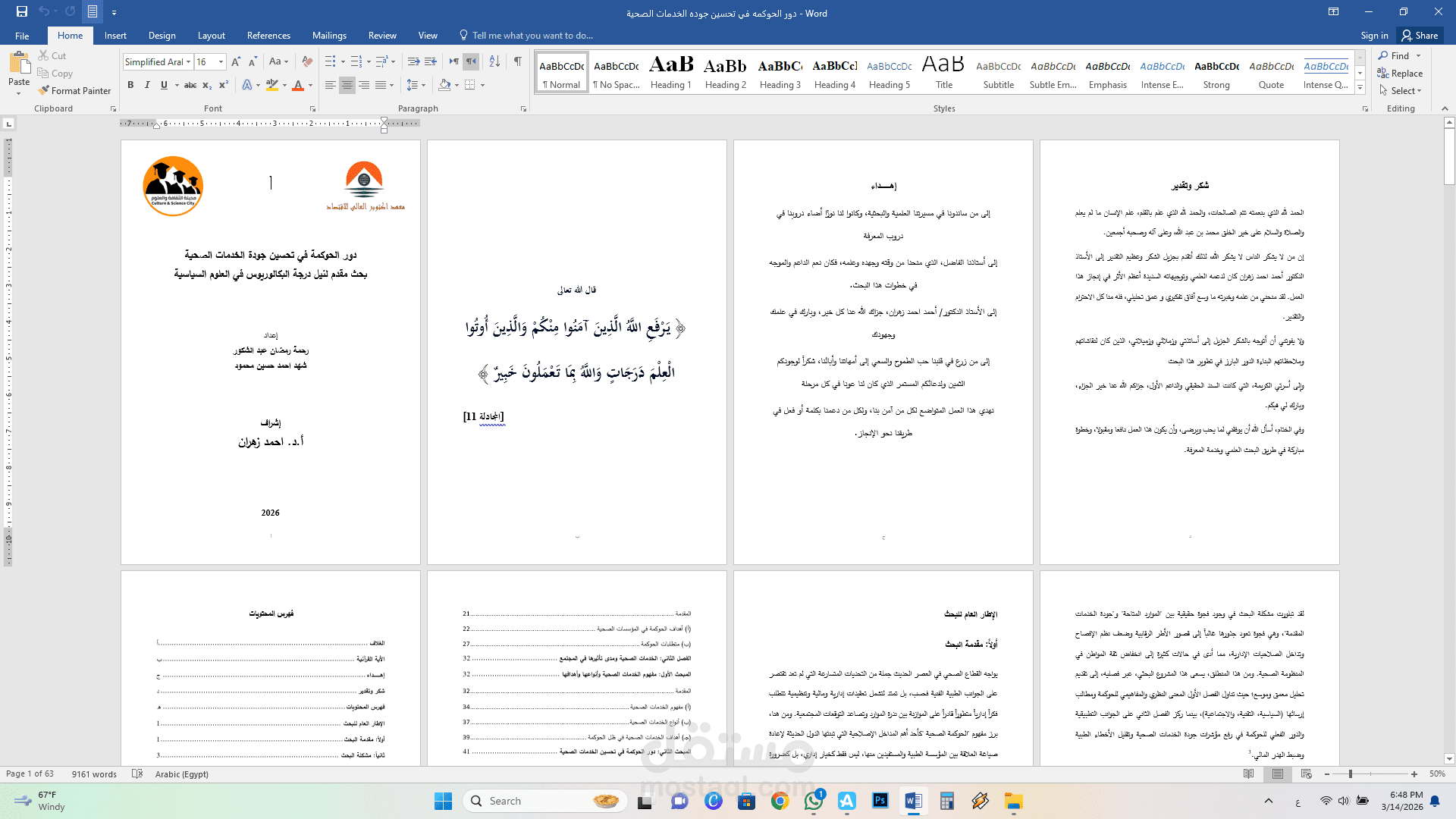Switch to the References tab

click(x=268, y=36)
